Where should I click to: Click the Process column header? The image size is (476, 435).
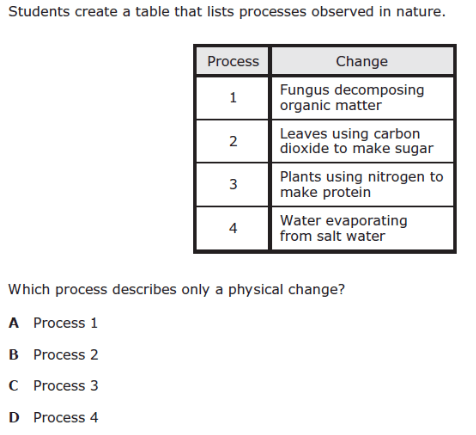coord(233,61)
